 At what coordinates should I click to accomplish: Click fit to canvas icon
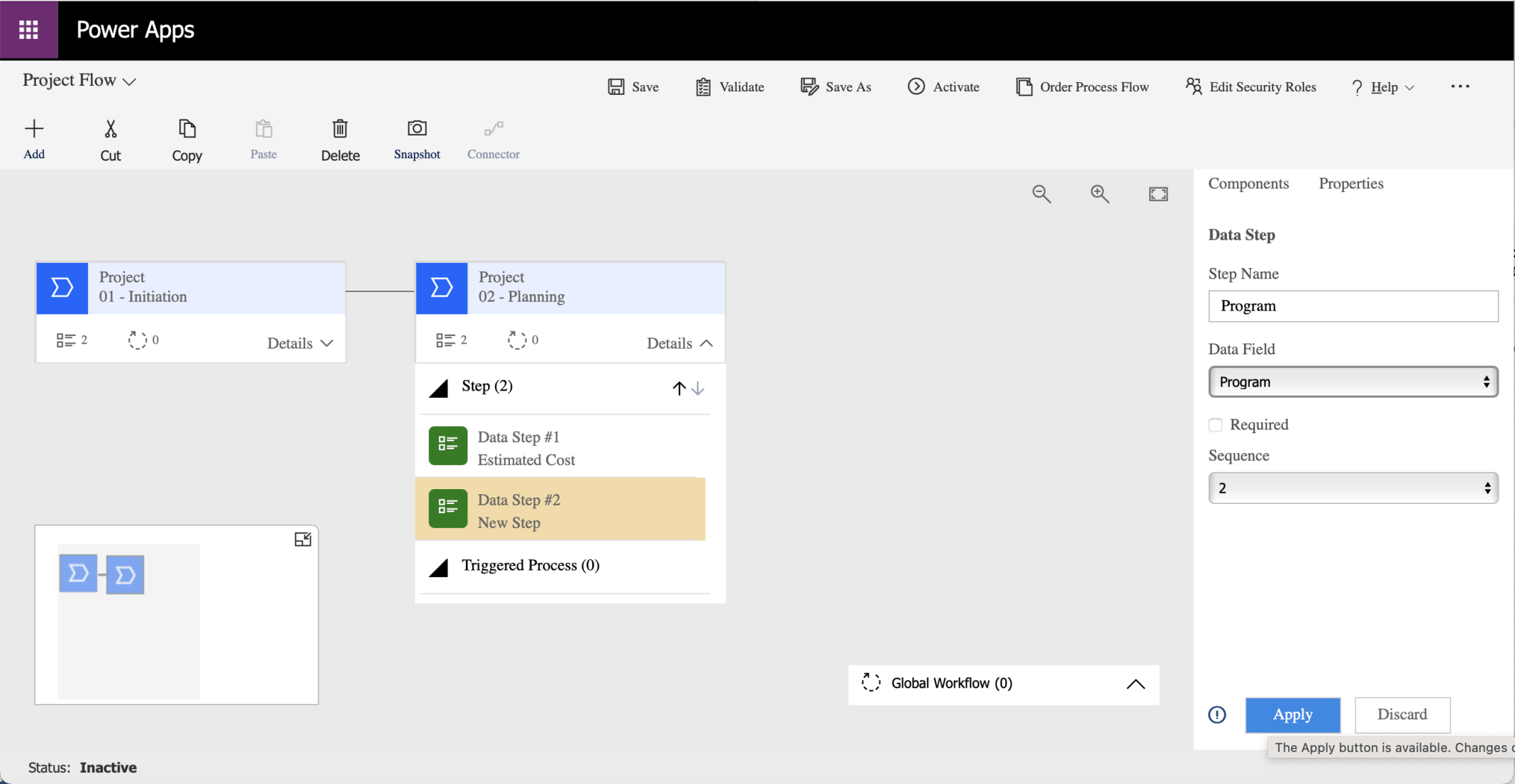[1158, 194]
